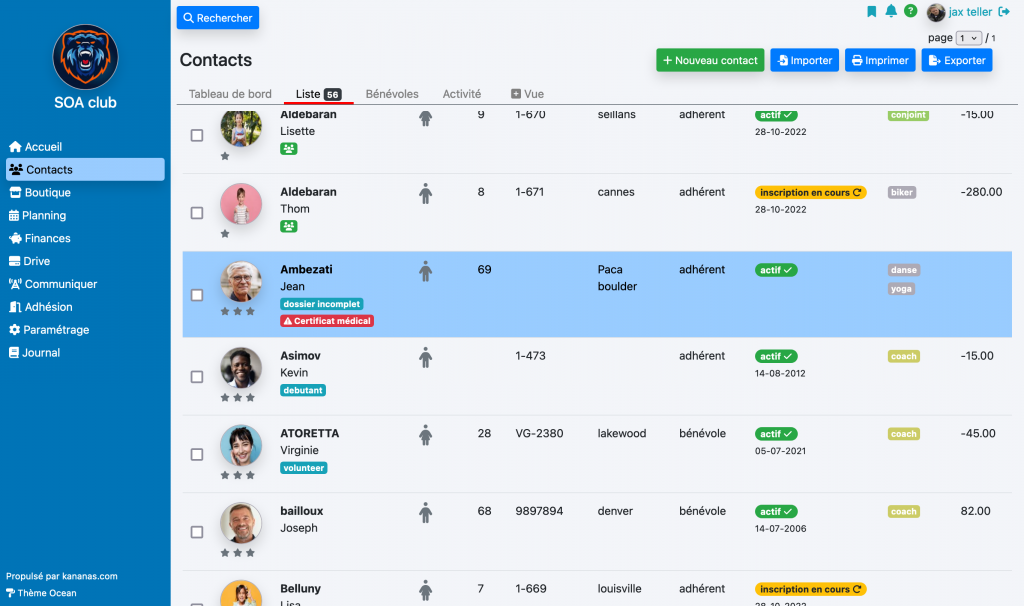Click jax teller's profile avatar

pyautogui.click(x=936, y=12)
